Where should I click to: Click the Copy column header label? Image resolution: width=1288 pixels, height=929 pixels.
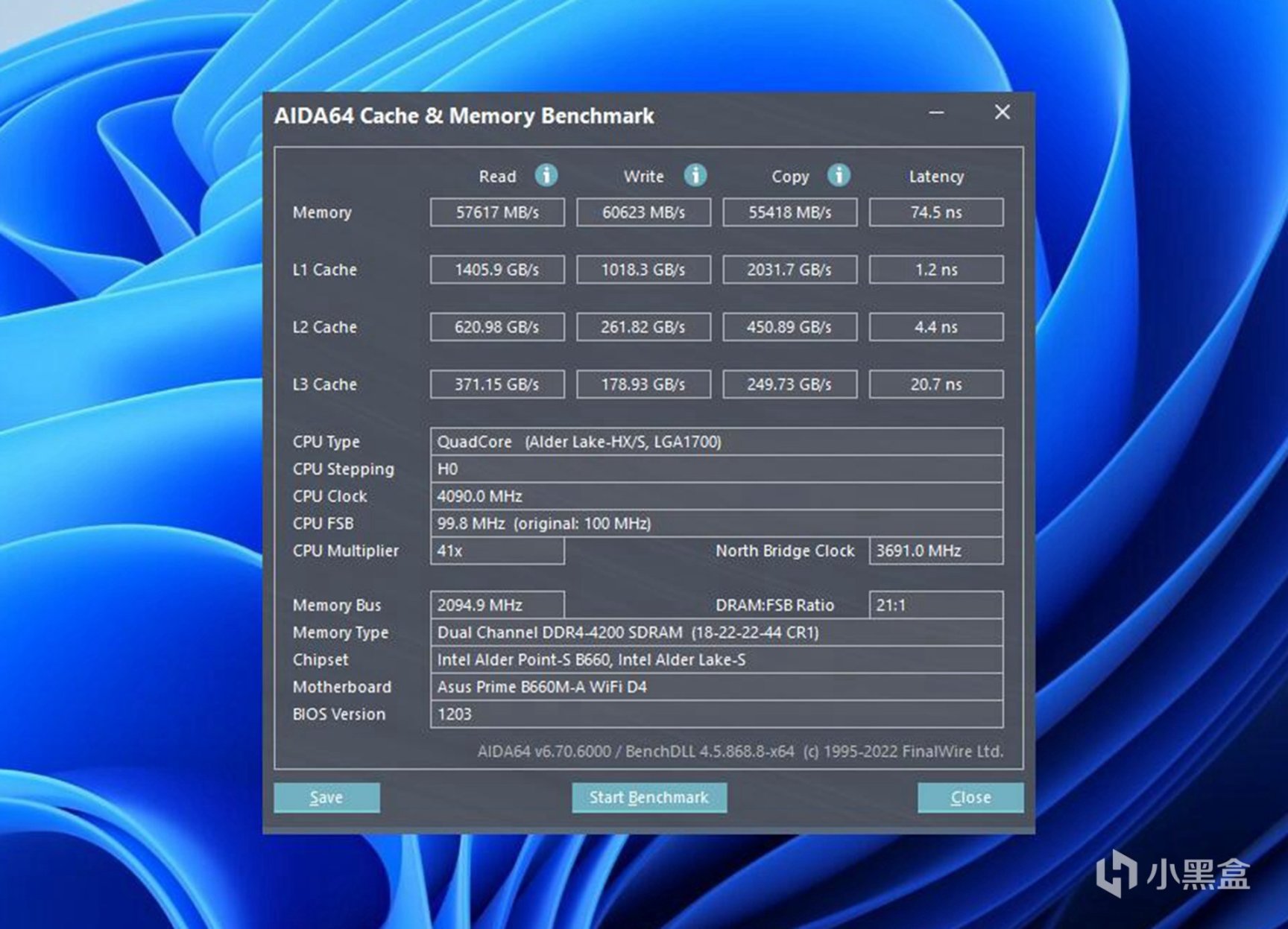click(x=790, y=177)
